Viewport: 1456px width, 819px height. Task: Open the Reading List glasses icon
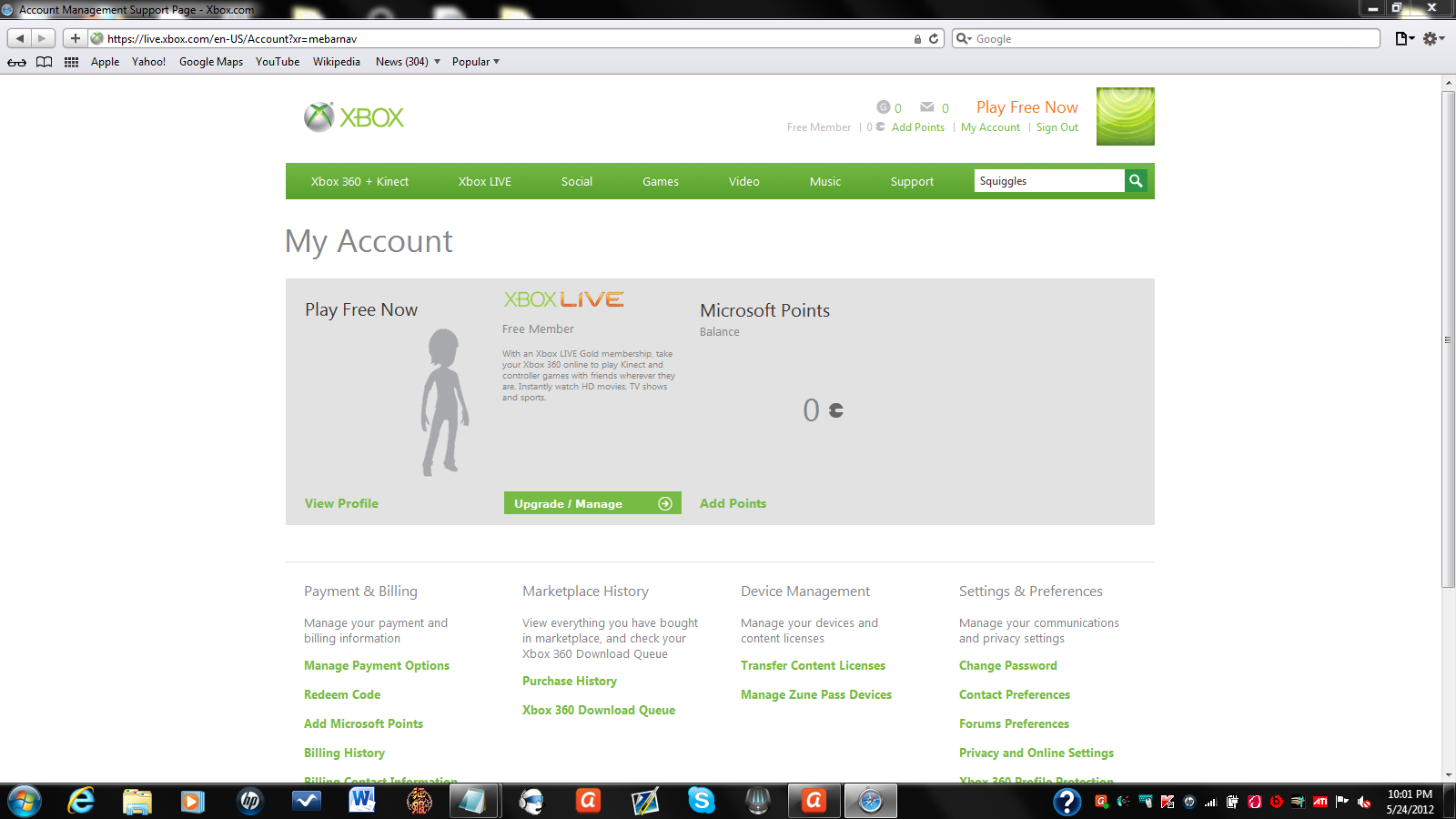pos(16,62)
